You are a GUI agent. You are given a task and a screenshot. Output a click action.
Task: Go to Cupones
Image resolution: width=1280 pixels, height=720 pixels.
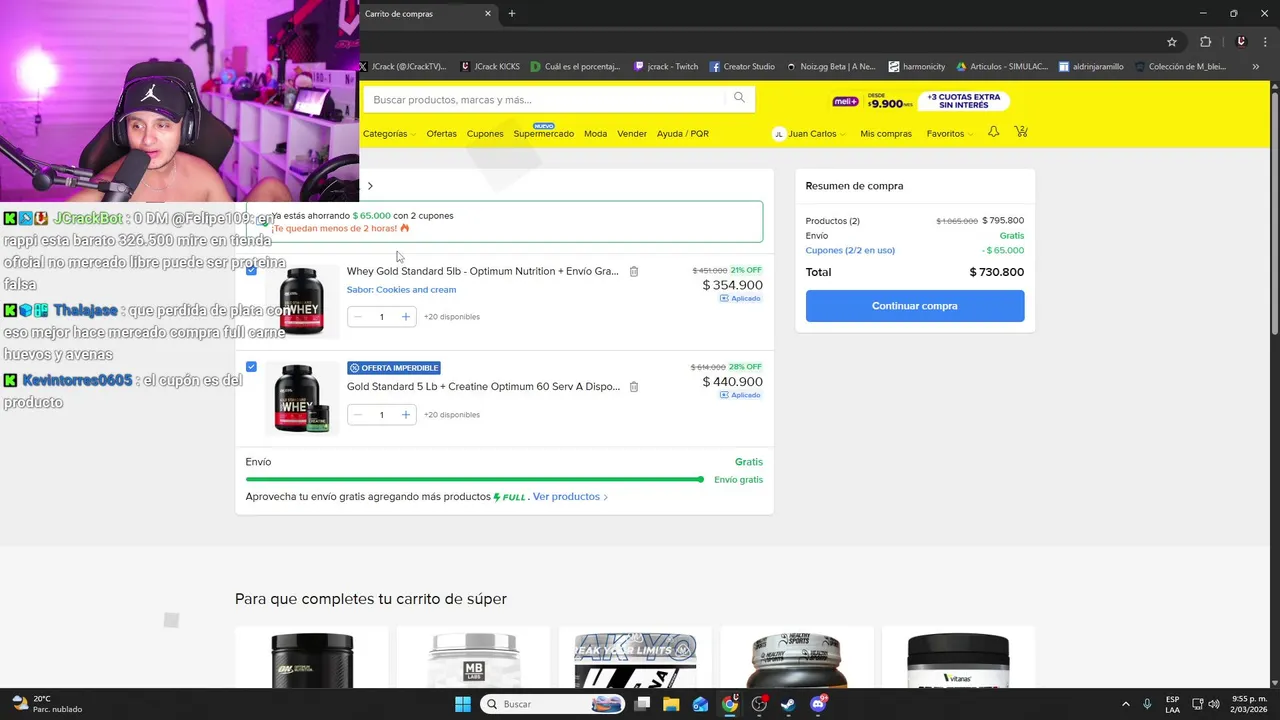coord(485,133)
